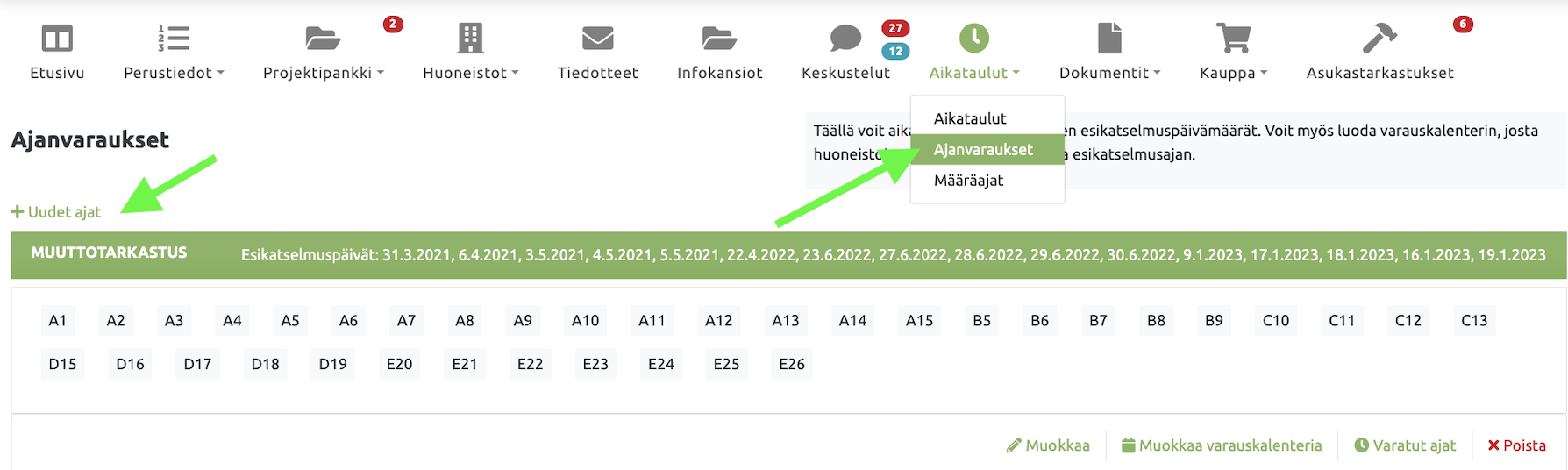Click the Perustiedot numbered list icon
This screenshot has width=1568, height=470.
click(x=174, y=39)
